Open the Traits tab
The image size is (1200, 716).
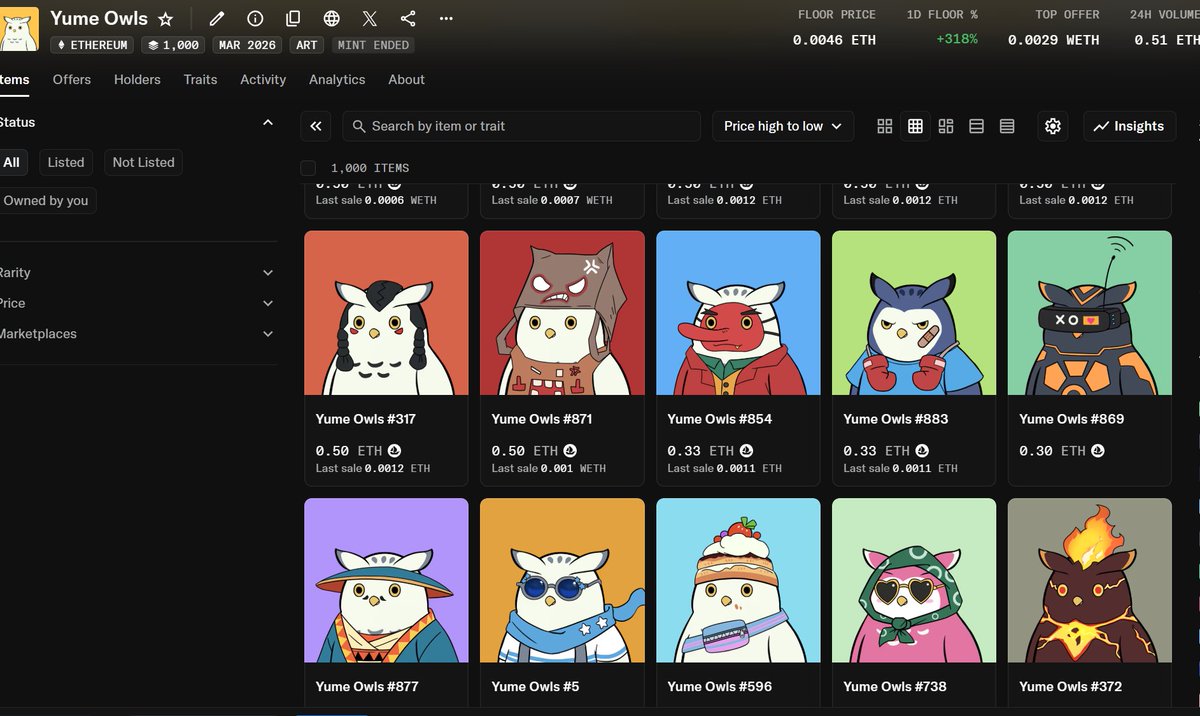(200, 79)
